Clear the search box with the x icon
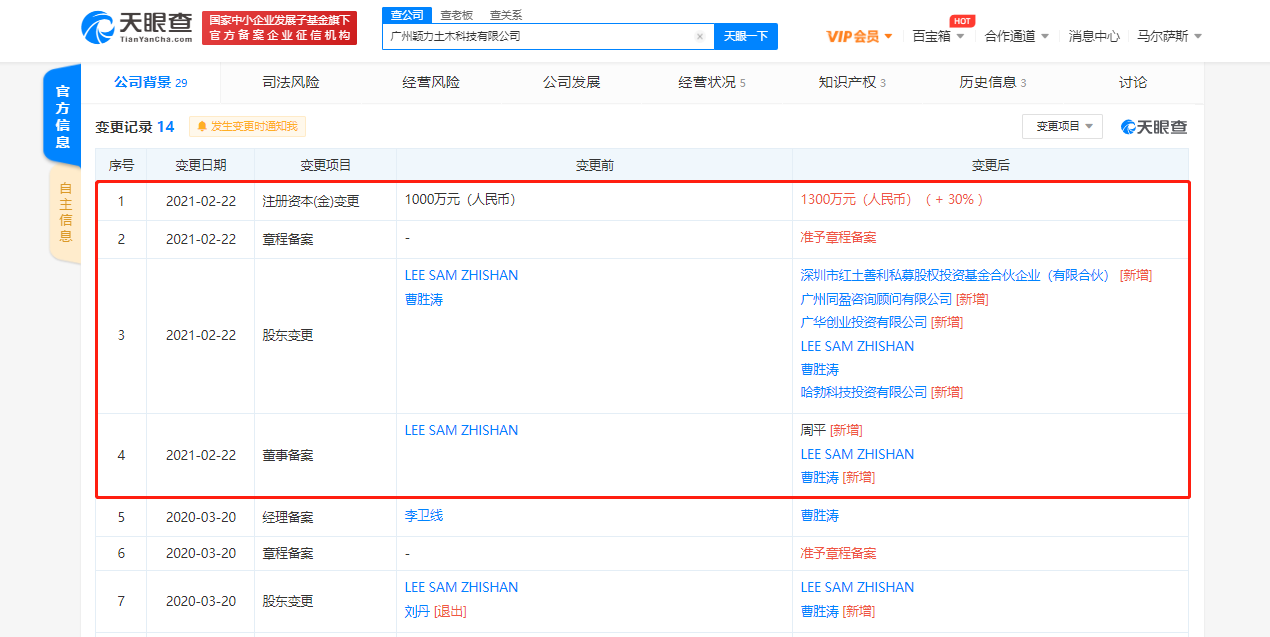The image size is (1270, 637). point(700,36)
